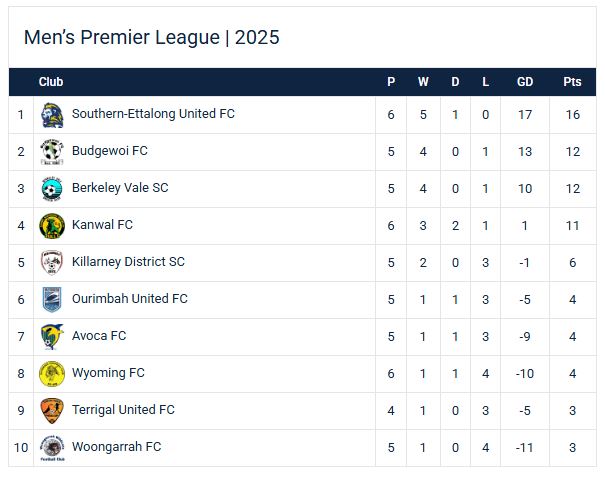
Task: Click the Wyoming FC club logo
Action: pyautogui.click(x=52, y=374)
